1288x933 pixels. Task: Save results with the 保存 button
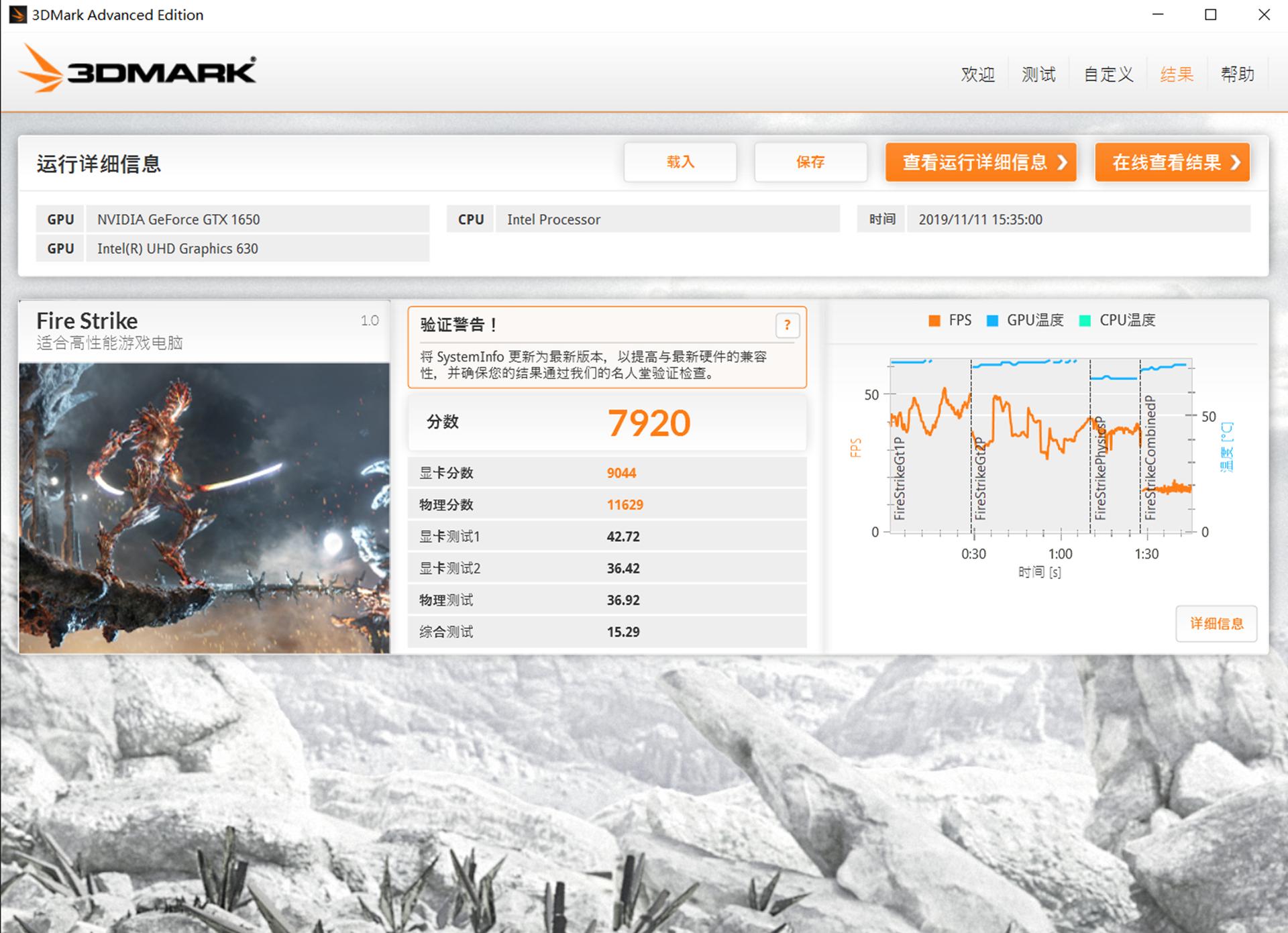(x=810, y=162)
